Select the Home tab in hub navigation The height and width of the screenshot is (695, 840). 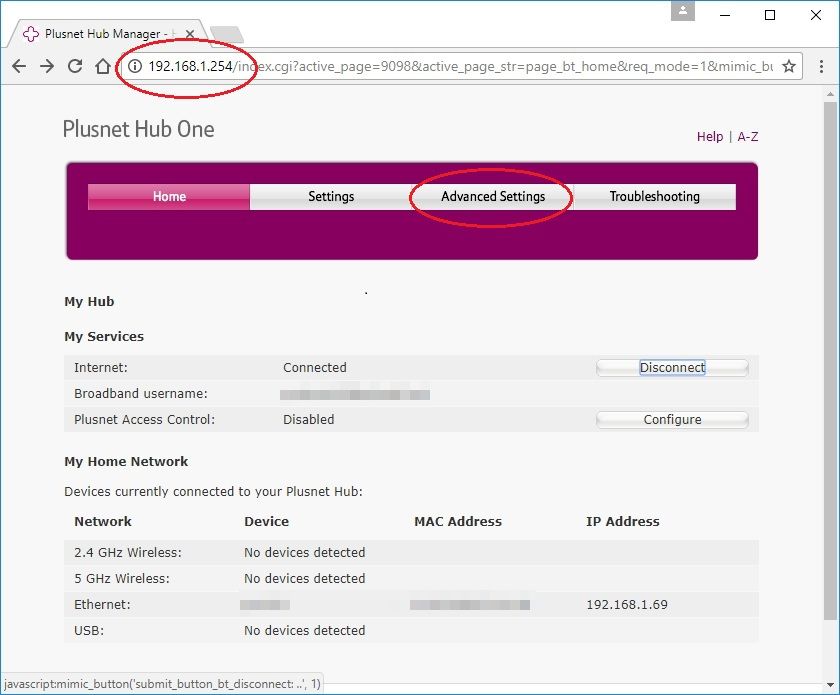[169, 196]
